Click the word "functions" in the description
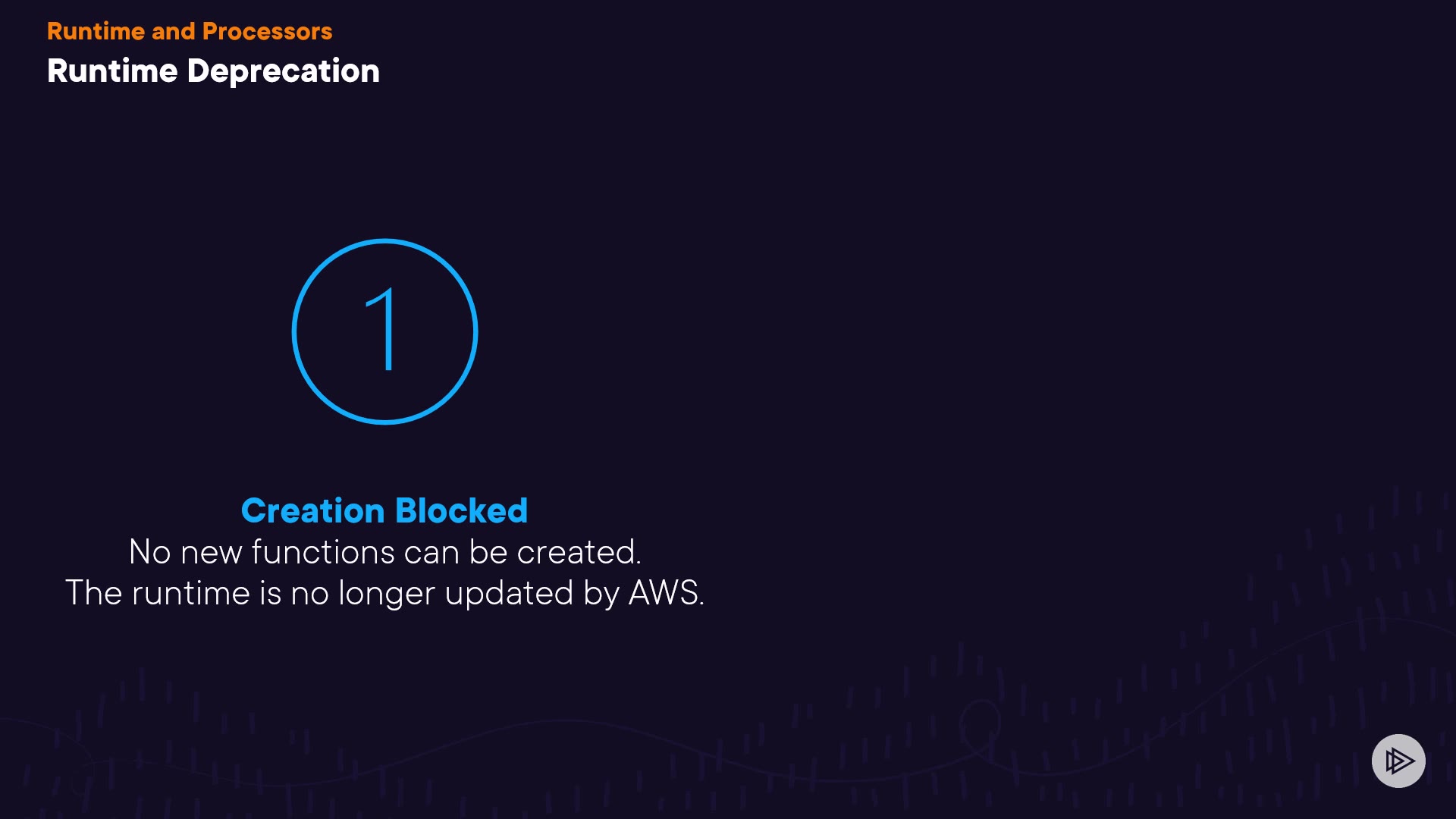Screen dimensions: 1456x819 [x=322, y=552]
